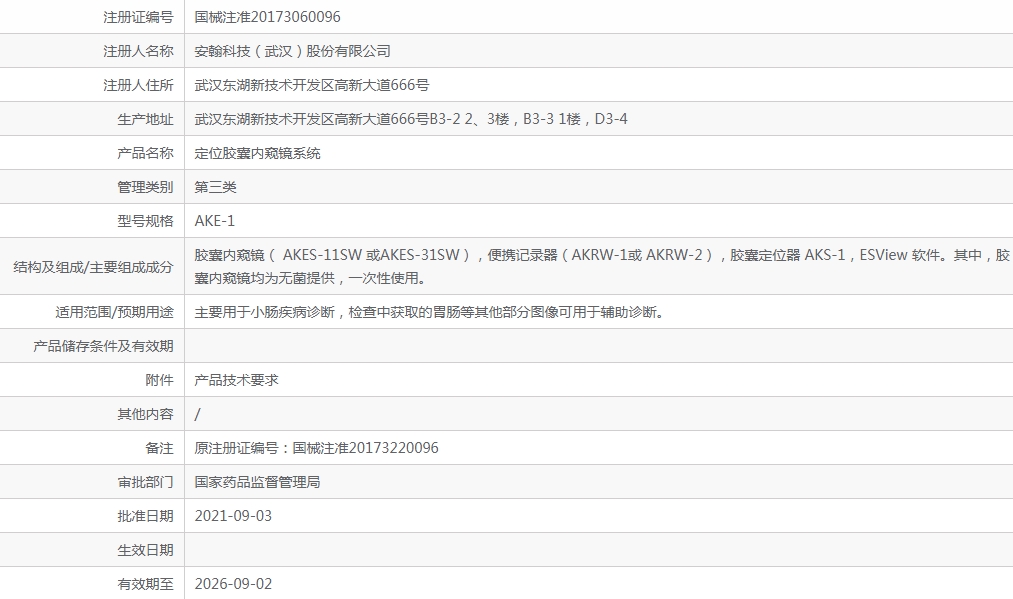The image size is (1013, 599).
Task: Click the label 其他内容
Action: point(145,414)
